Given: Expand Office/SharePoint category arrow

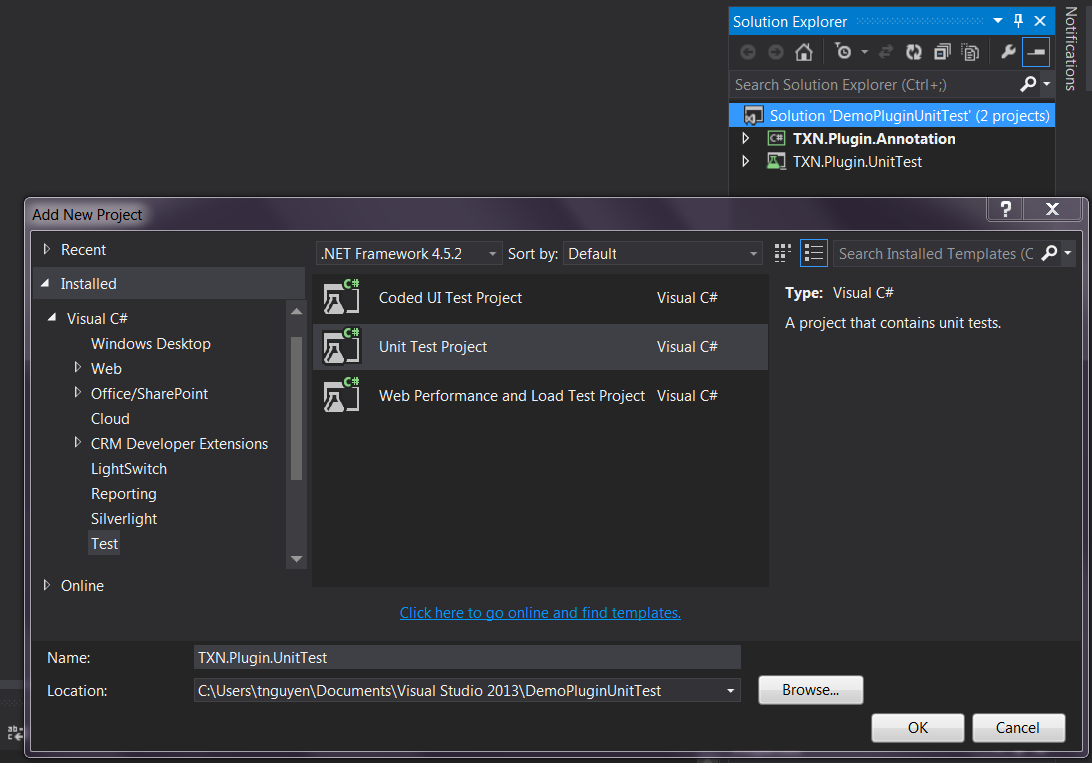Looking at the screenshot, I should coord(77,392).
